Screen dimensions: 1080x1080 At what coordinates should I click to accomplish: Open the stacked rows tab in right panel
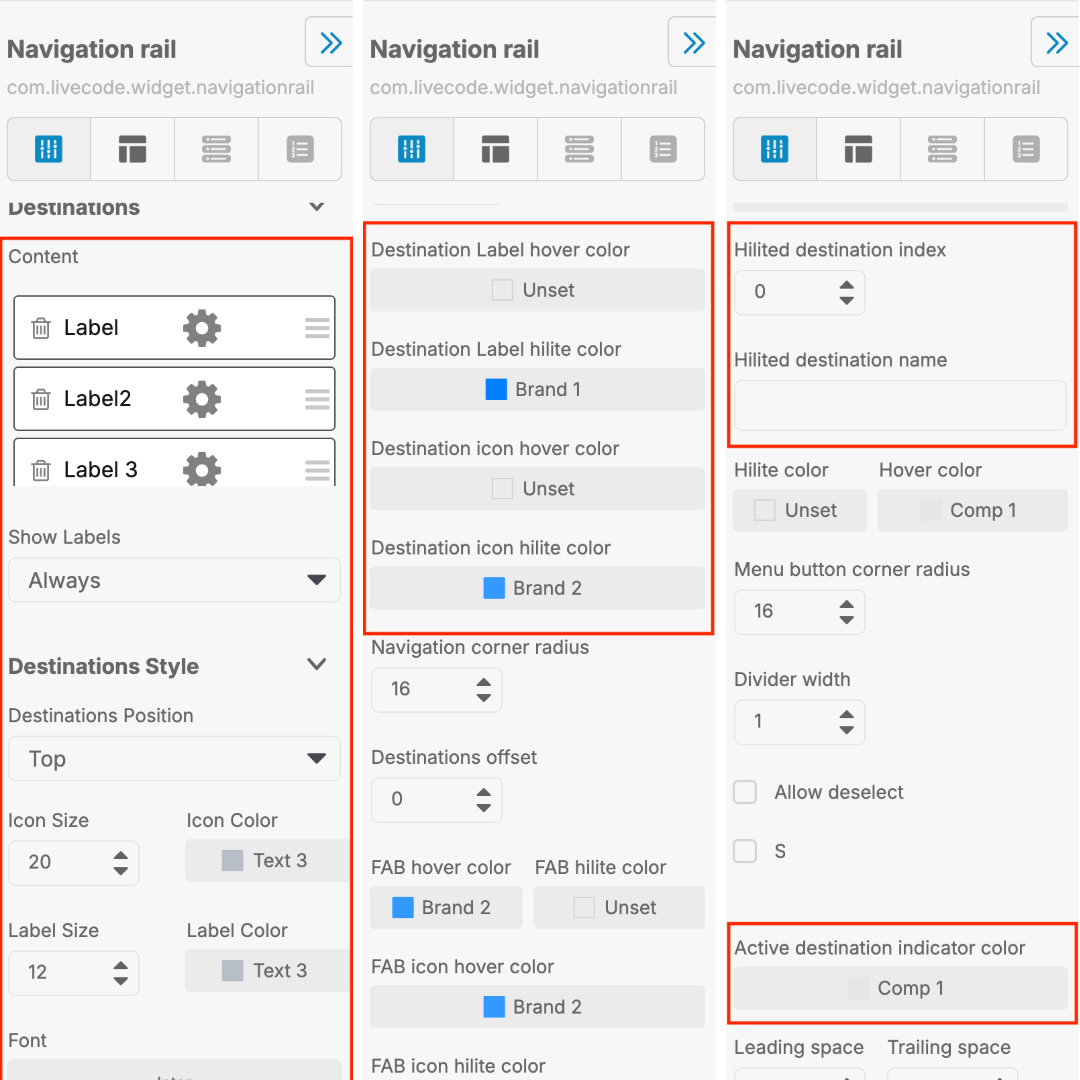tap(942, 149)
